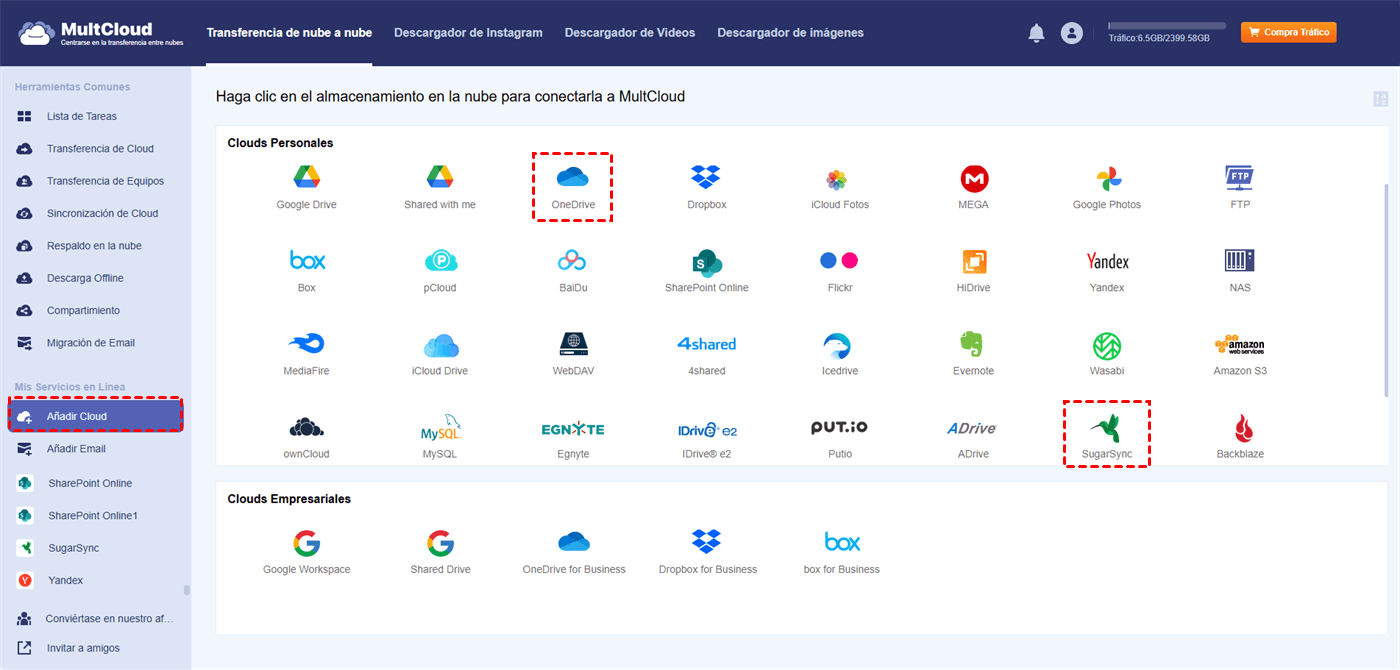Connect Google Photos icon

click(x=1107, y=179)
